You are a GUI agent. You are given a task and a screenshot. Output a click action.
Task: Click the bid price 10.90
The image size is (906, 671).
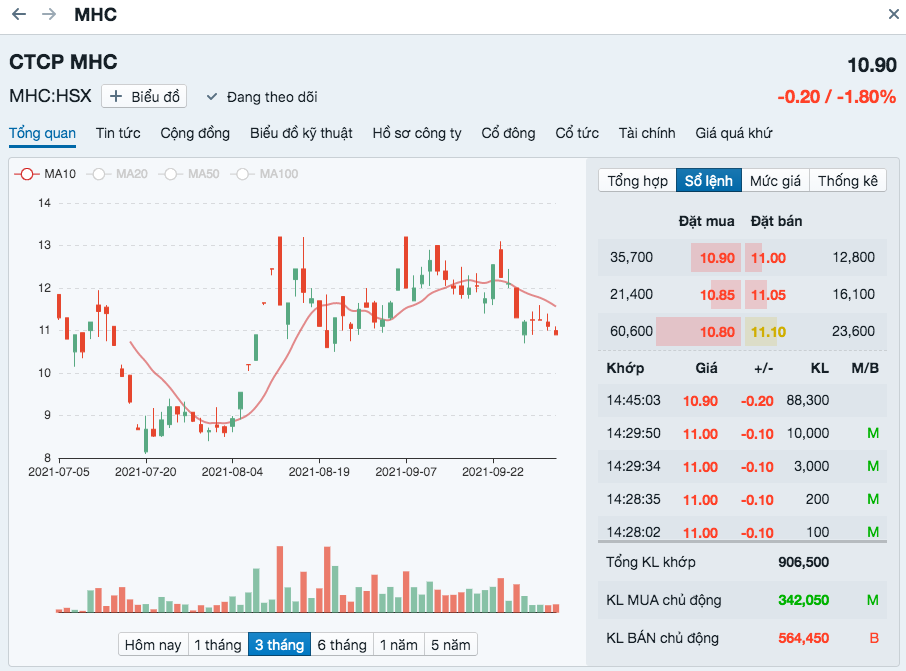(717, 258)
